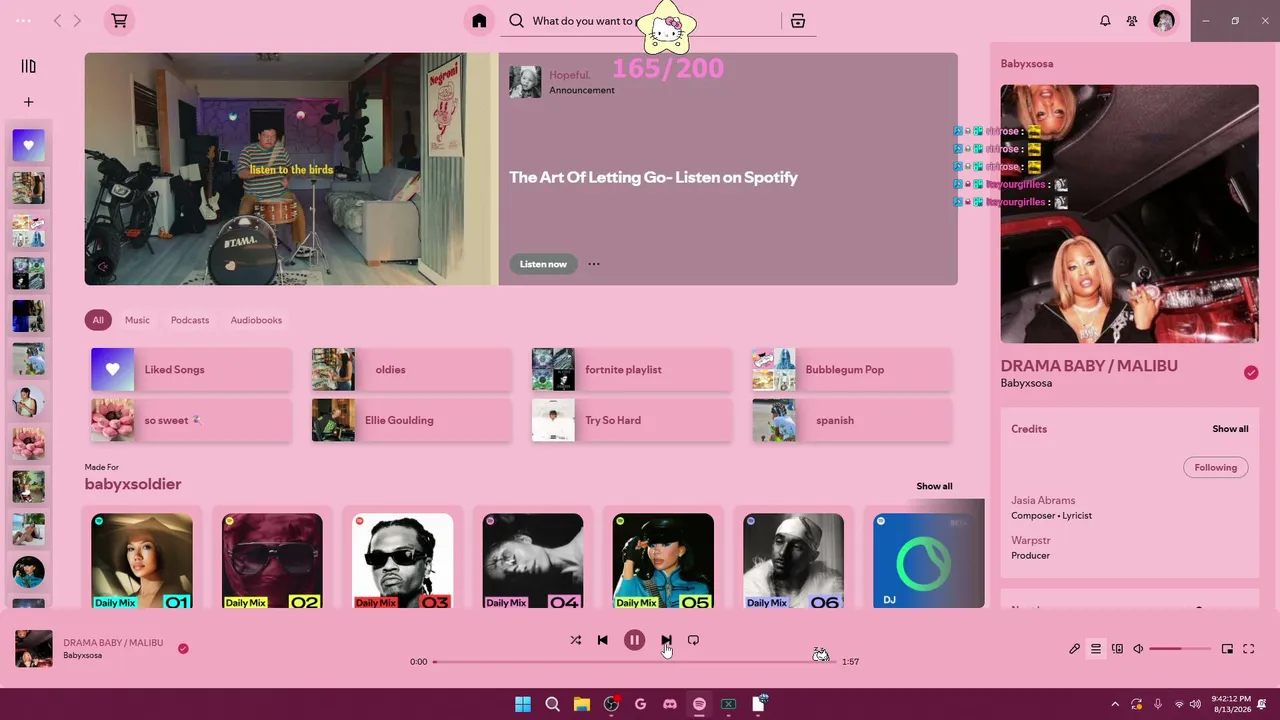Toggle the checkmark beside DRAMA BABY / MALIBU title
1280x720 pixels.
tap(1251, 372)
